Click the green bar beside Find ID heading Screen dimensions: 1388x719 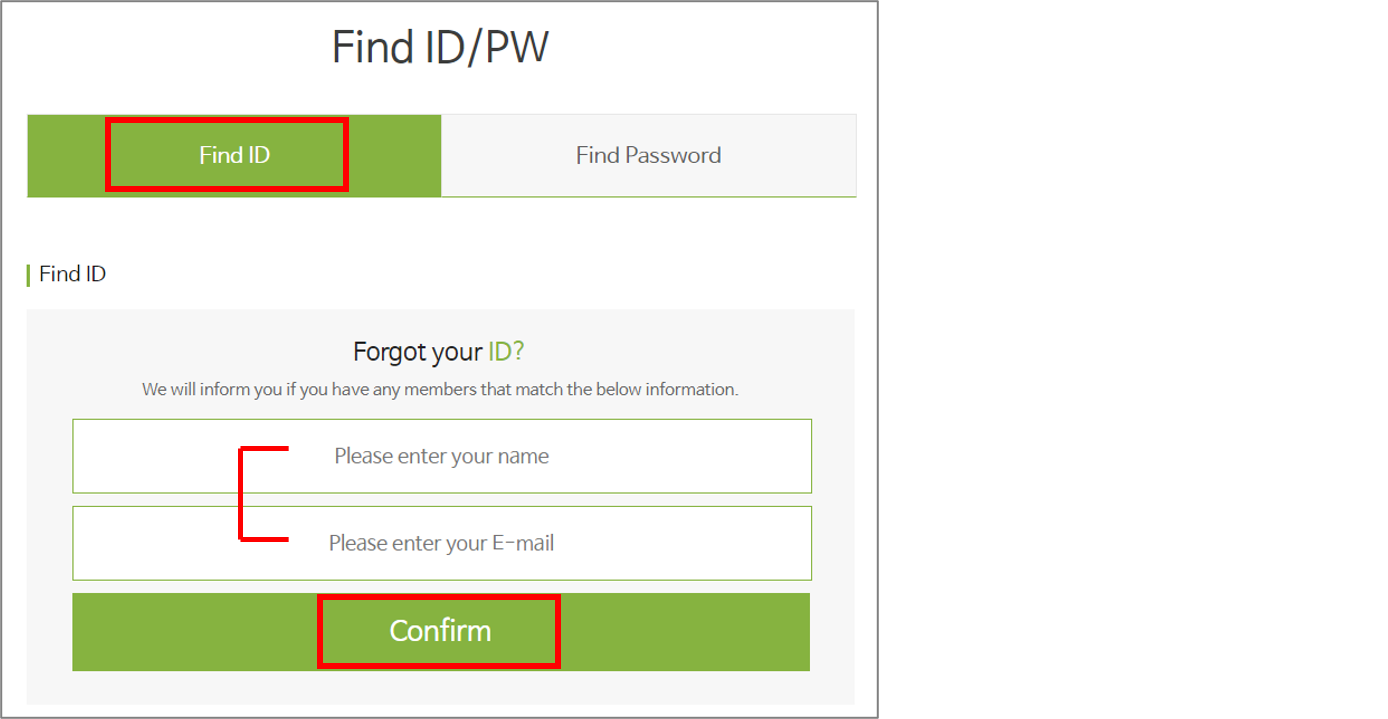pyautogui.click(x=28, y=275)
